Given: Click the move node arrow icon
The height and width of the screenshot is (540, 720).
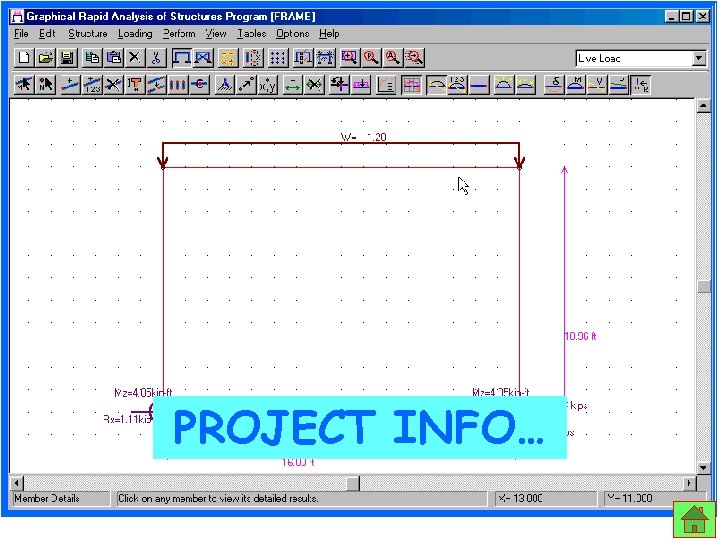Looking at the screenshot, I should 246,85.
